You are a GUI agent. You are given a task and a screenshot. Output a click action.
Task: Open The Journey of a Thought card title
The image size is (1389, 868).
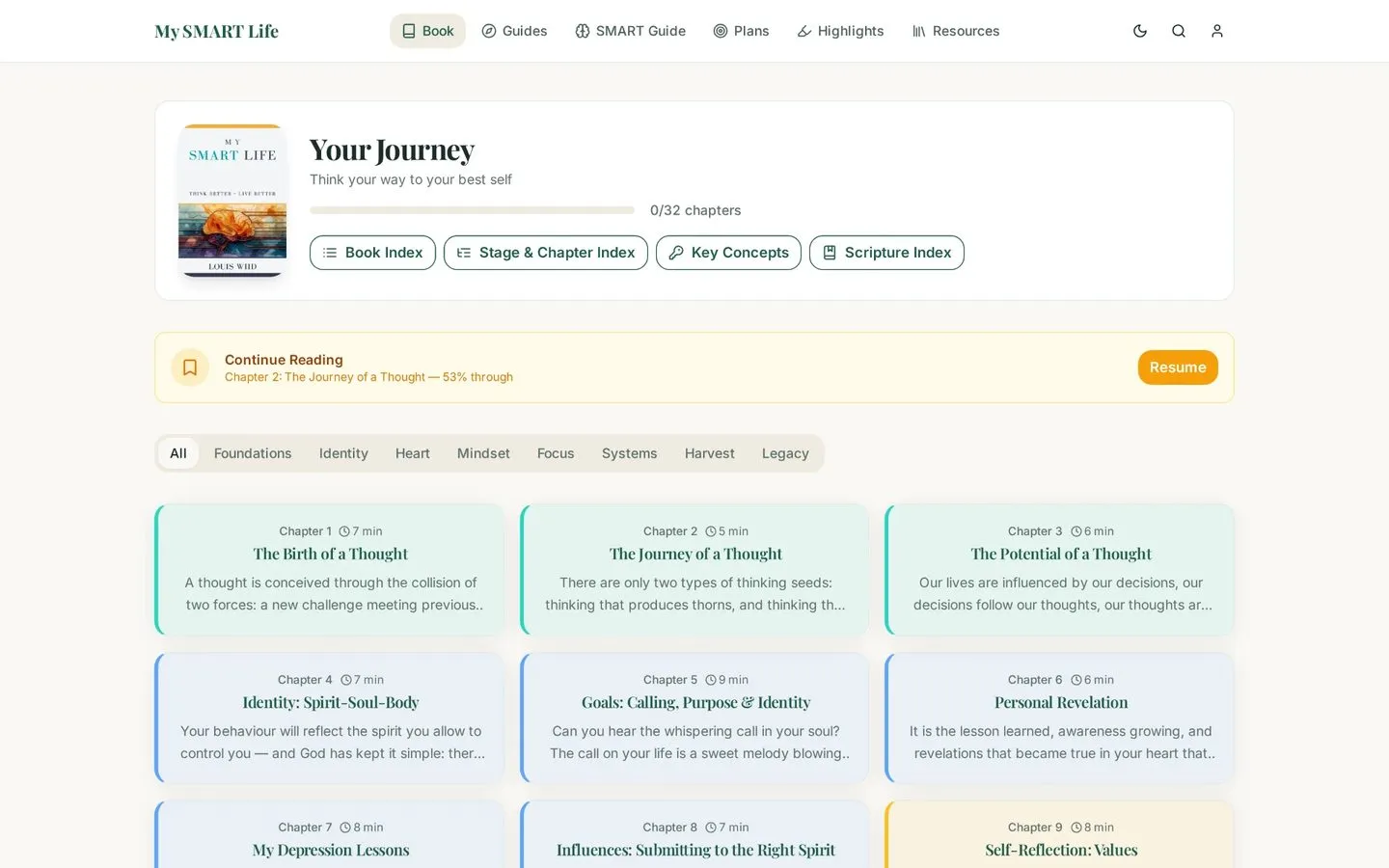695,554
